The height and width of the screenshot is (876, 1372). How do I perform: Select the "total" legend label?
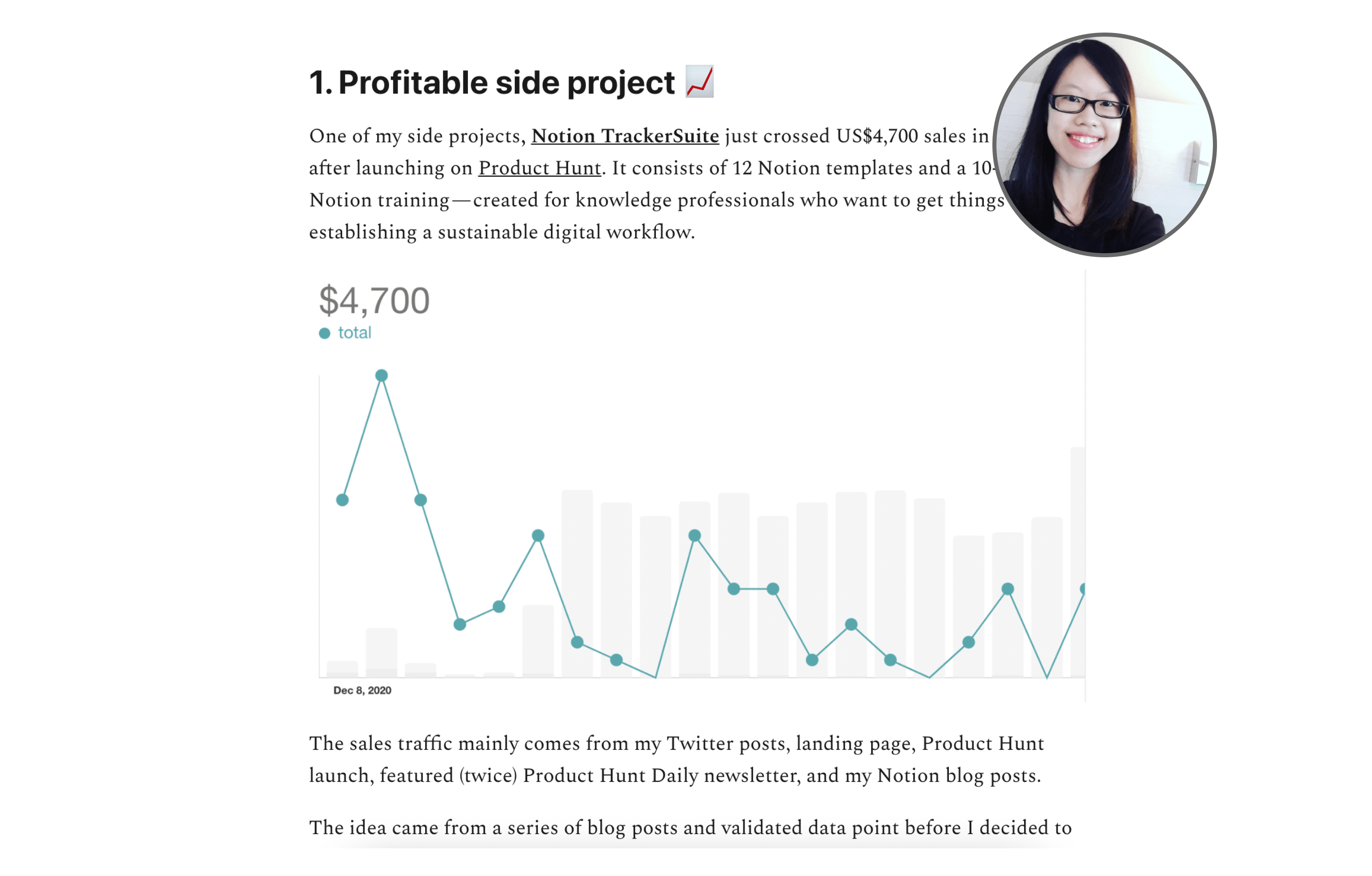[x=354, y=333]
